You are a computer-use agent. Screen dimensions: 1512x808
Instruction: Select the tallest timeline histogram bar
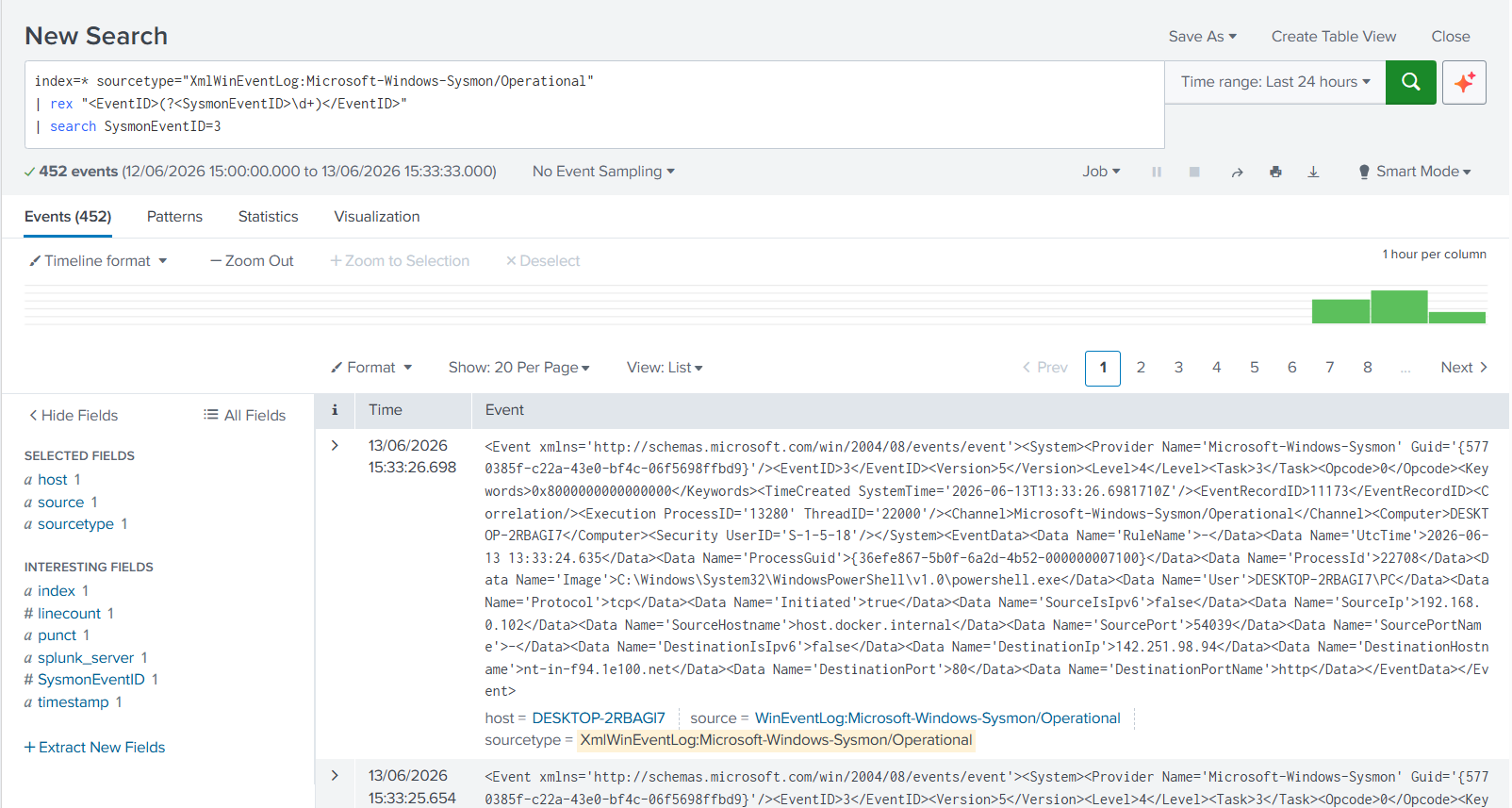point(1399,307)
